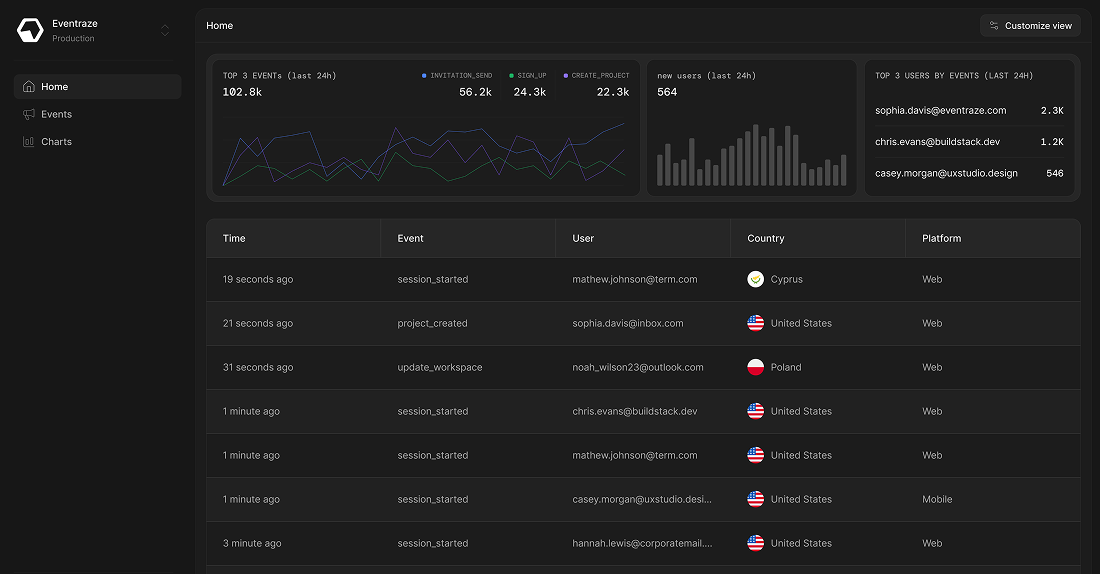
Task: Click the Cyprus country label
Action: pos(786,279)
